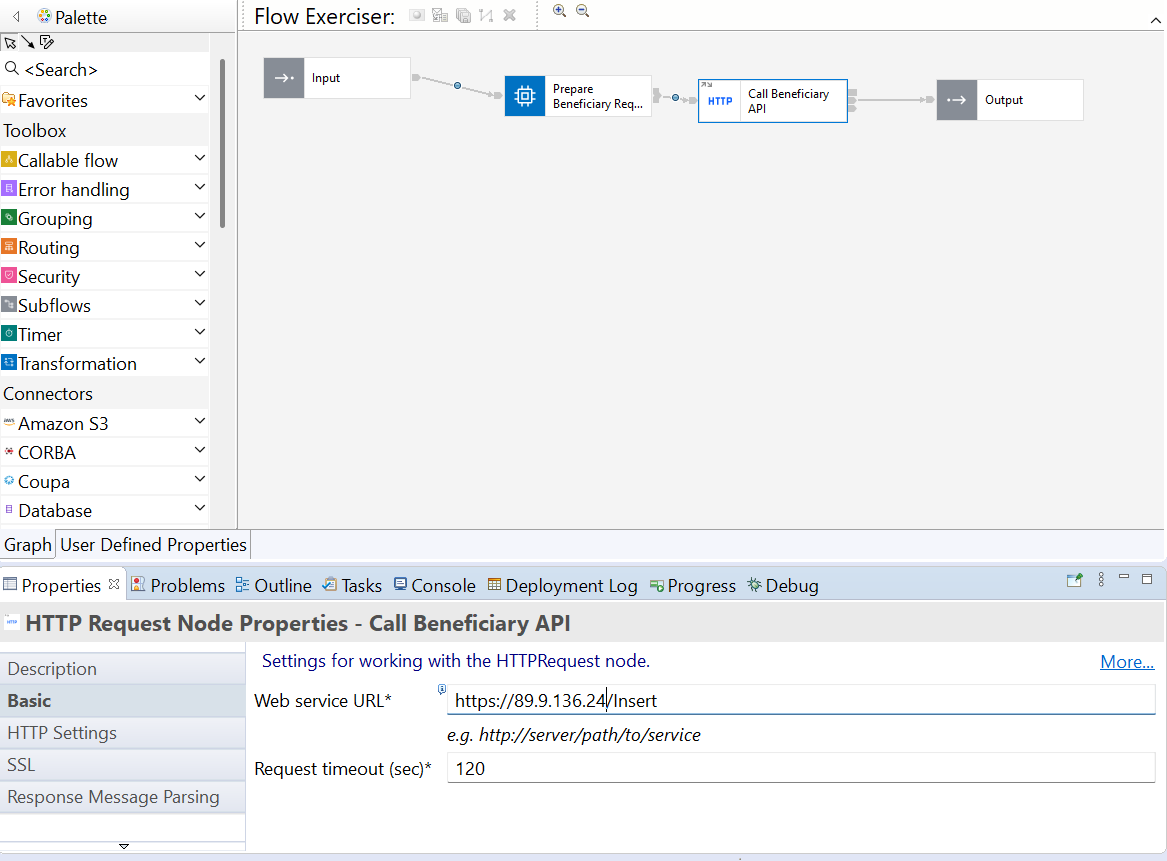This screenshot has width=1167, height=861.
Task: Select the Connection tool in the palette
Action: click(30, 42)
